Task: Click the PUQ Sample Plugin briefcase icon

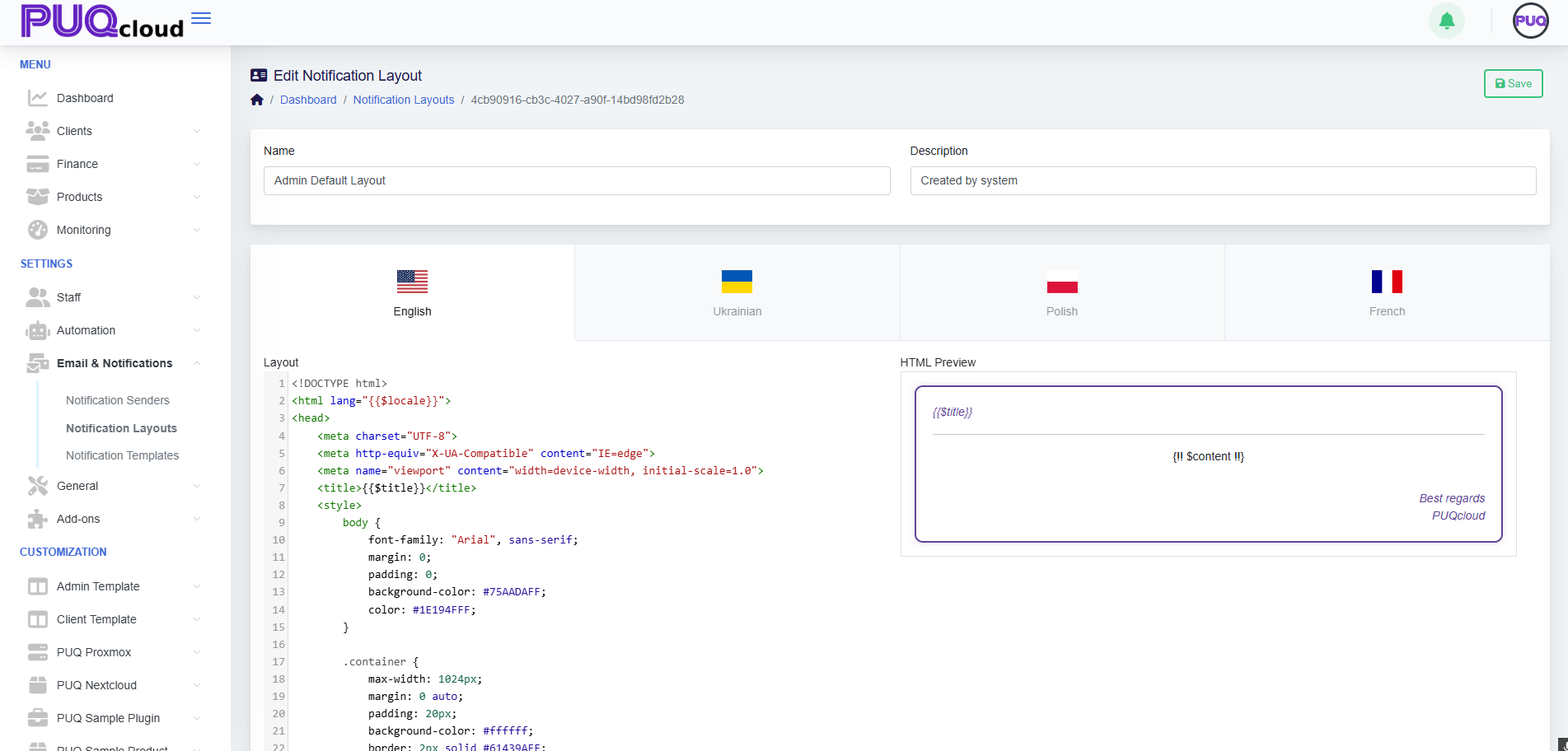Action: pos(38,718)
